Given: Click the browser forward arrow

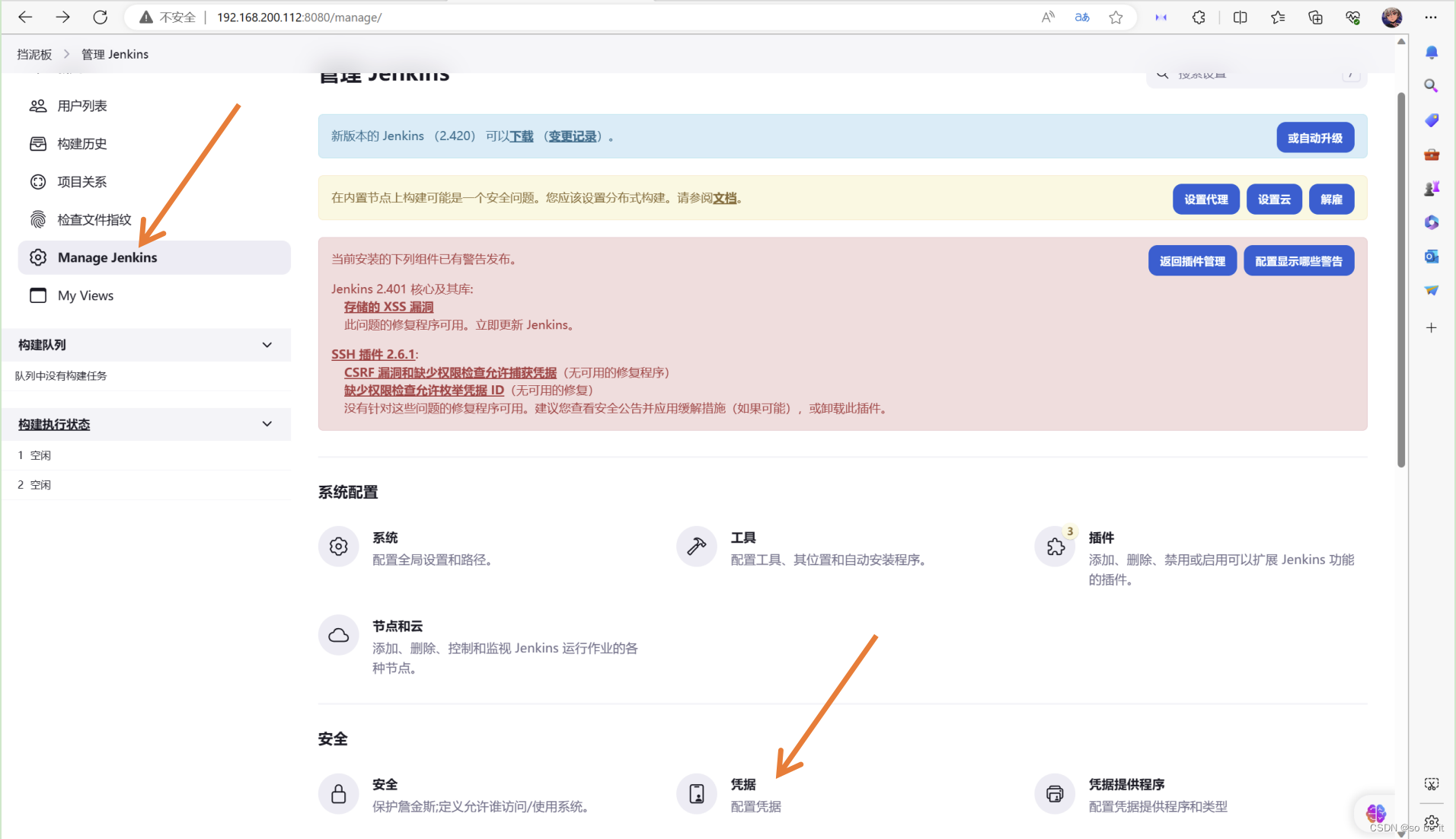Looking at the screenshot, I should (62, 17).
